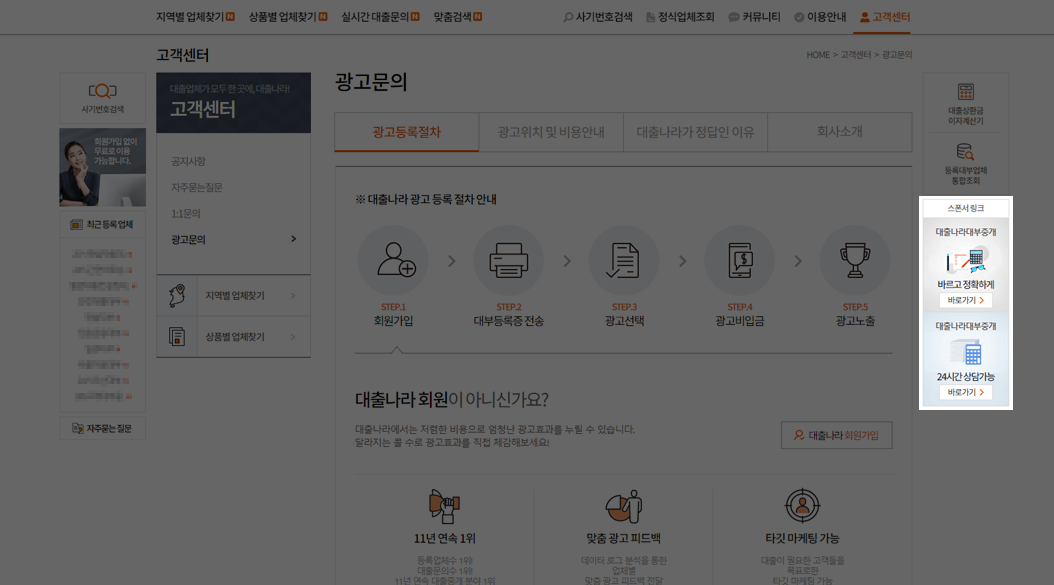Select the STEP.3 광고선택 document icon
1054x585 pixels.
pyautogui.click(x=623, y=258)
